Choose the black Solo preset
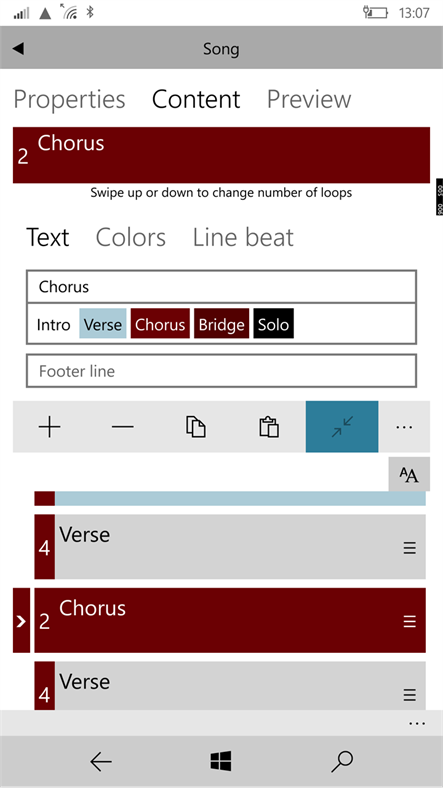Viewport: 443px width, 788px height. click(x=274, y=324)
